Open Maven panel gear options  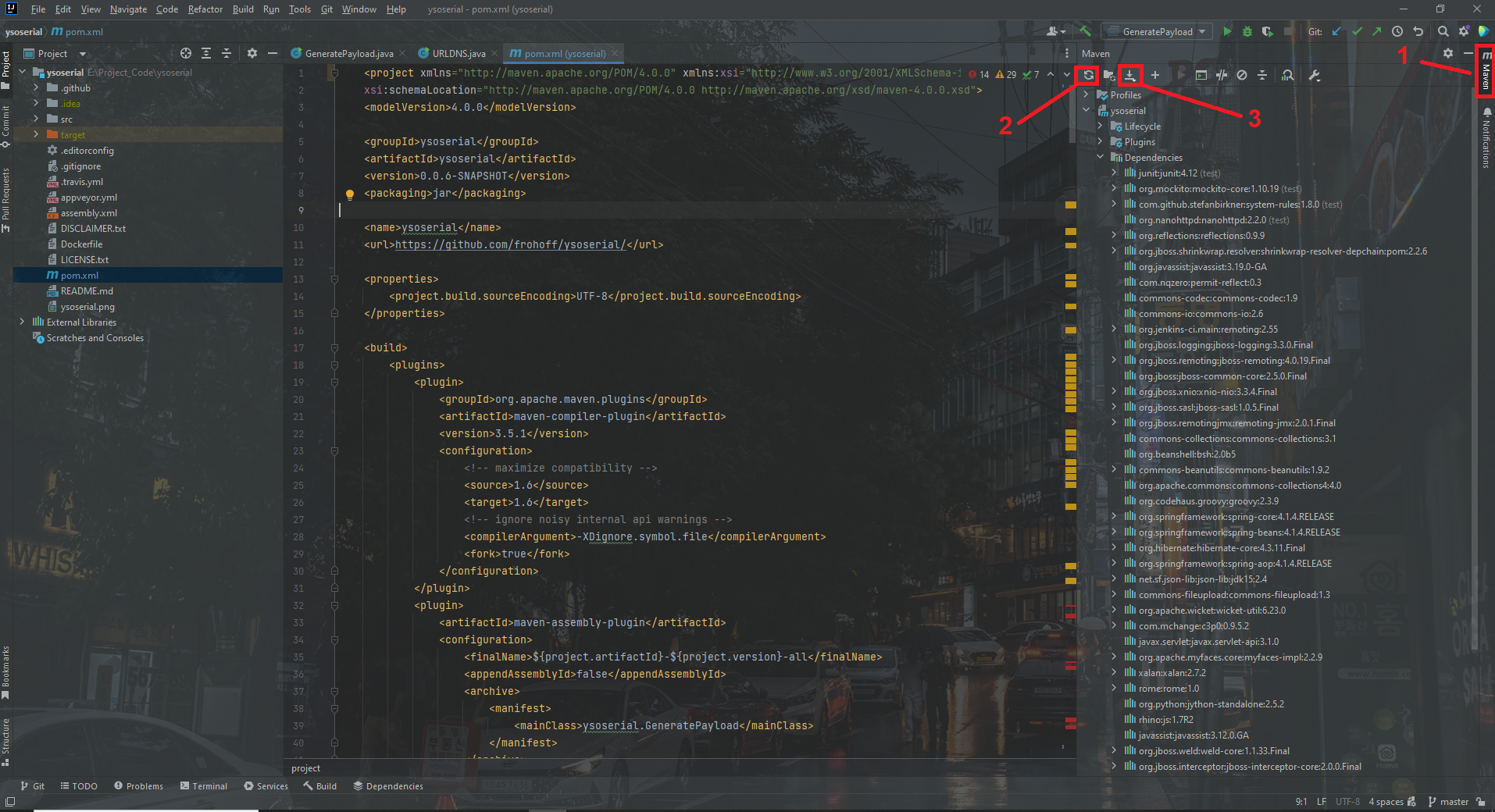(x=1447, y=53)
